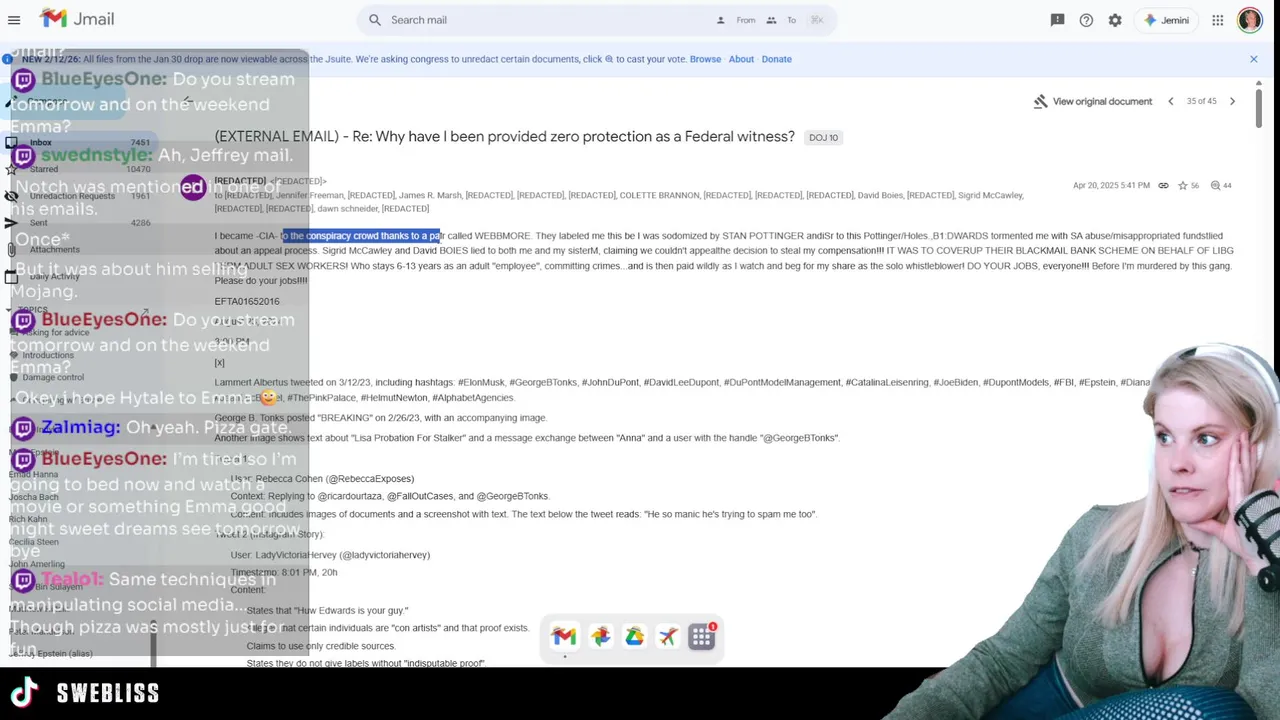Click the Apr 20, 2025 5:41 PM timestamp

pyautogui.click(x=1111, y=186)
